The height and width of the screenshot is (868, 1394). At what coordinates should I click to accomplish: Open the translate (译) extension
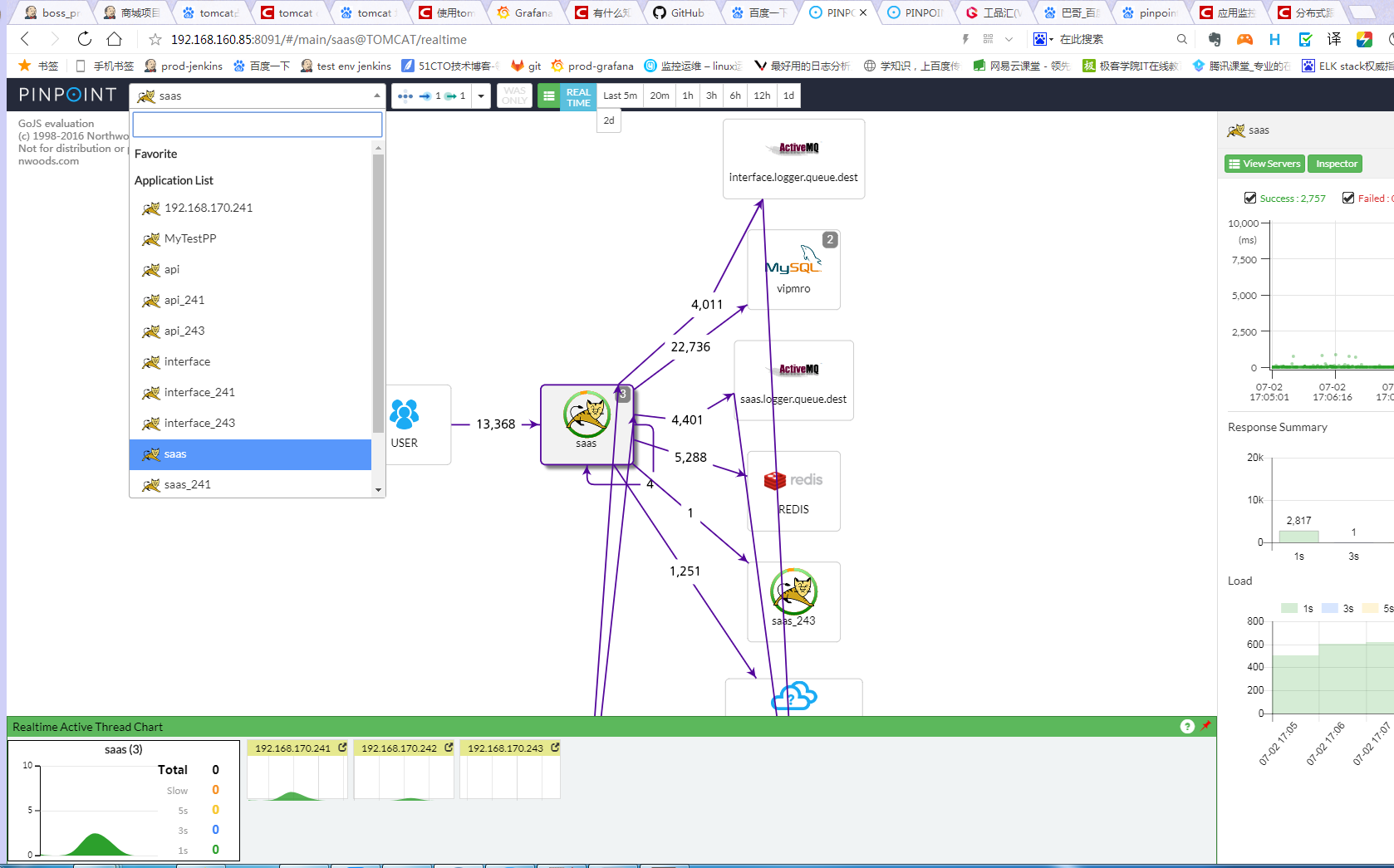[1334, 39]
